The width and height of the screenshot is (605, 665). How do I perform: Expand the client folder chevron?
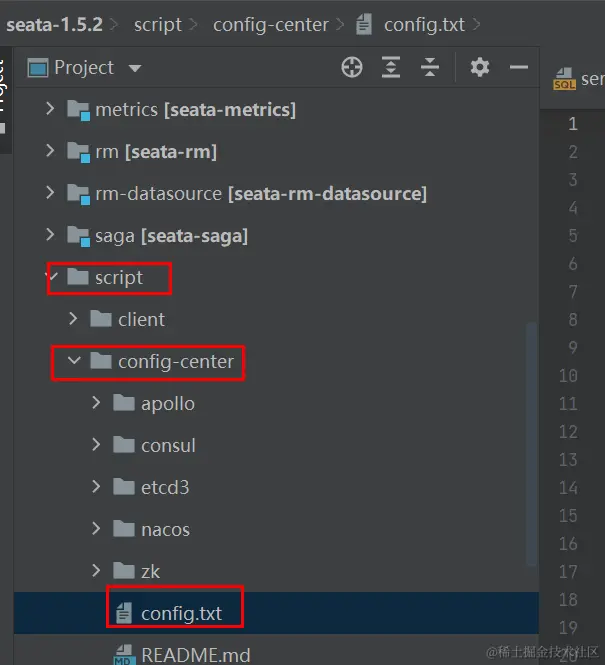tap(73, 319)
